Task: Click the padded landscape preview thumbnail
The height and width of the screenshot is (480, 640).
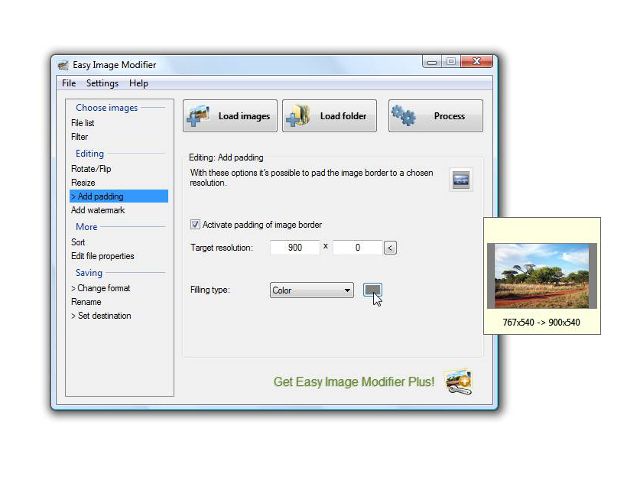Action: click(x=542, y=276)
